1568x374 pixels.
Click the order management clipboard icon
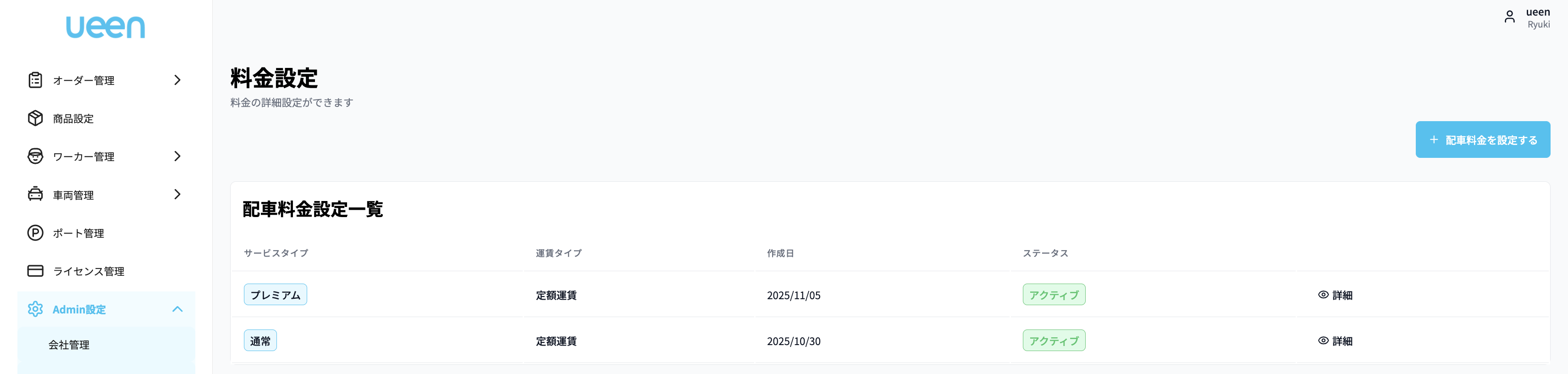click(x=35, y=80)
